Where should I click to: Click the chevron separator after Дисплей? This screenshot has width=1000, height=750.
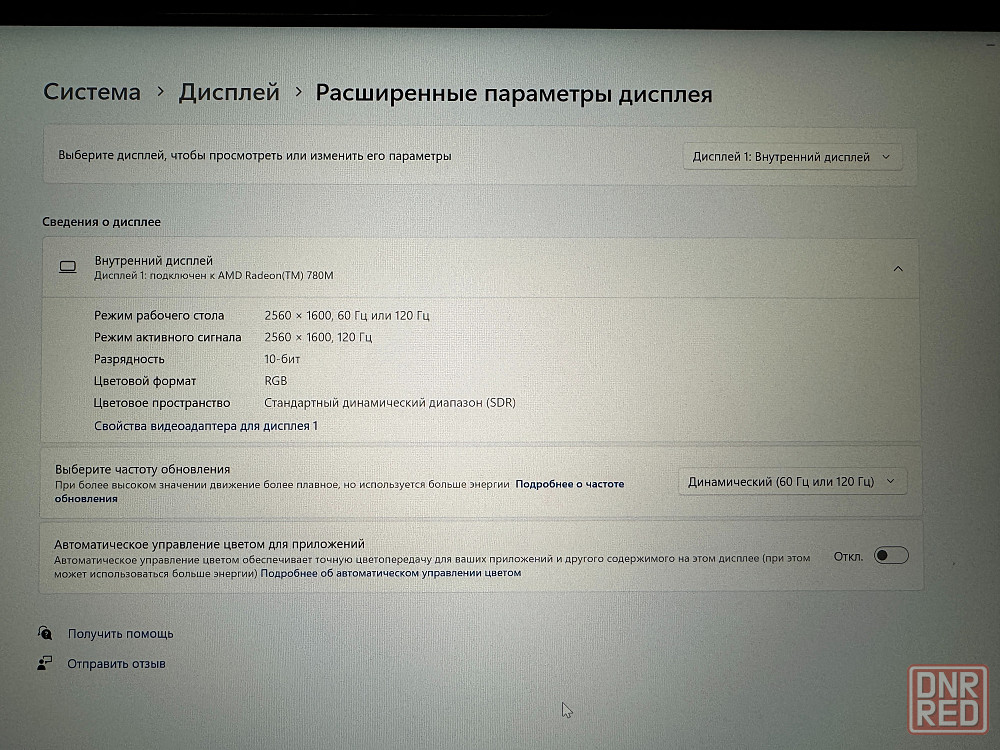pos(298,92)
